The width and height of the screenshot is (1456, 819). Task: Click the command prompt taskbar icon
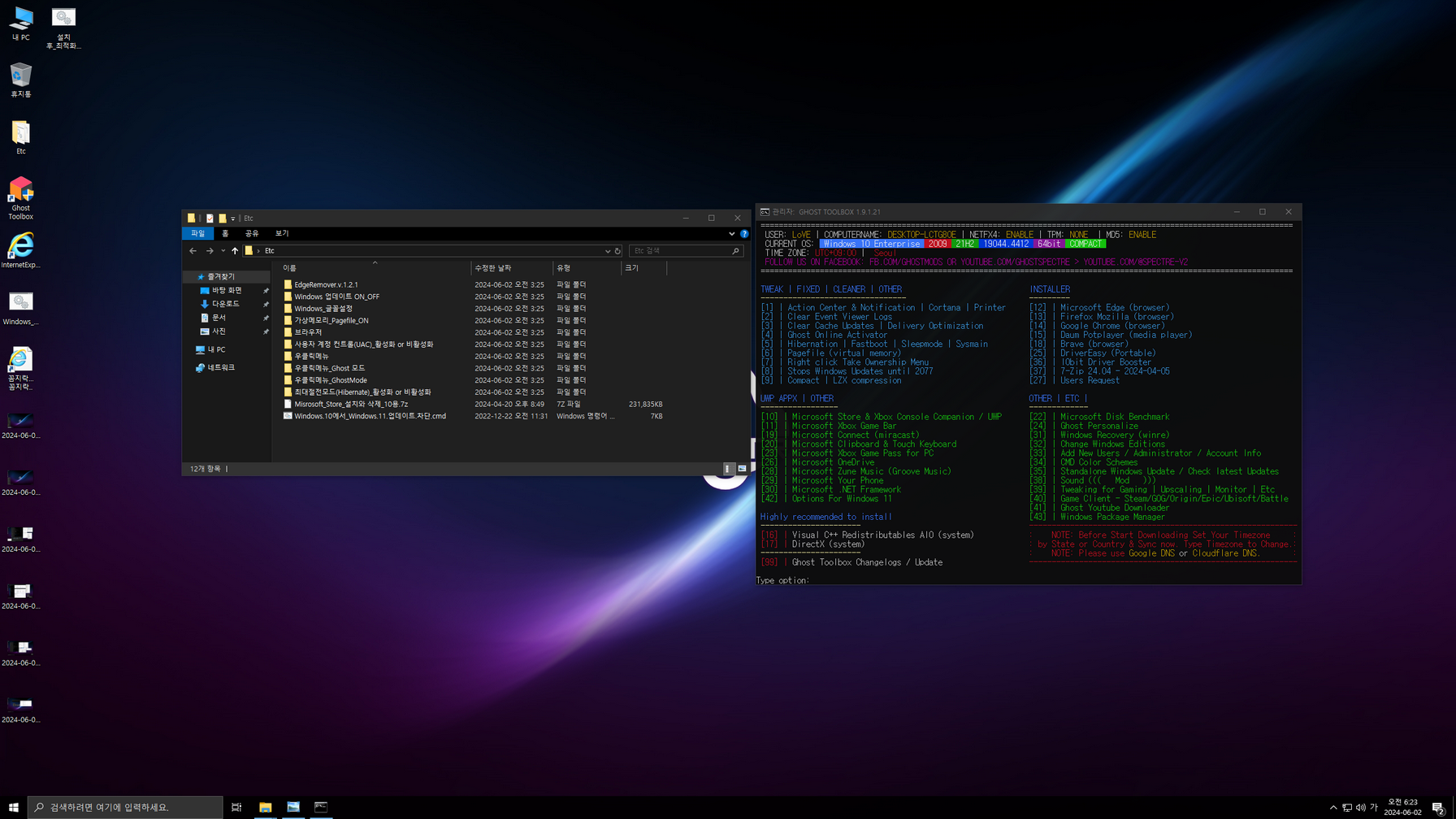pyautogui.click(x=321, y=807)
